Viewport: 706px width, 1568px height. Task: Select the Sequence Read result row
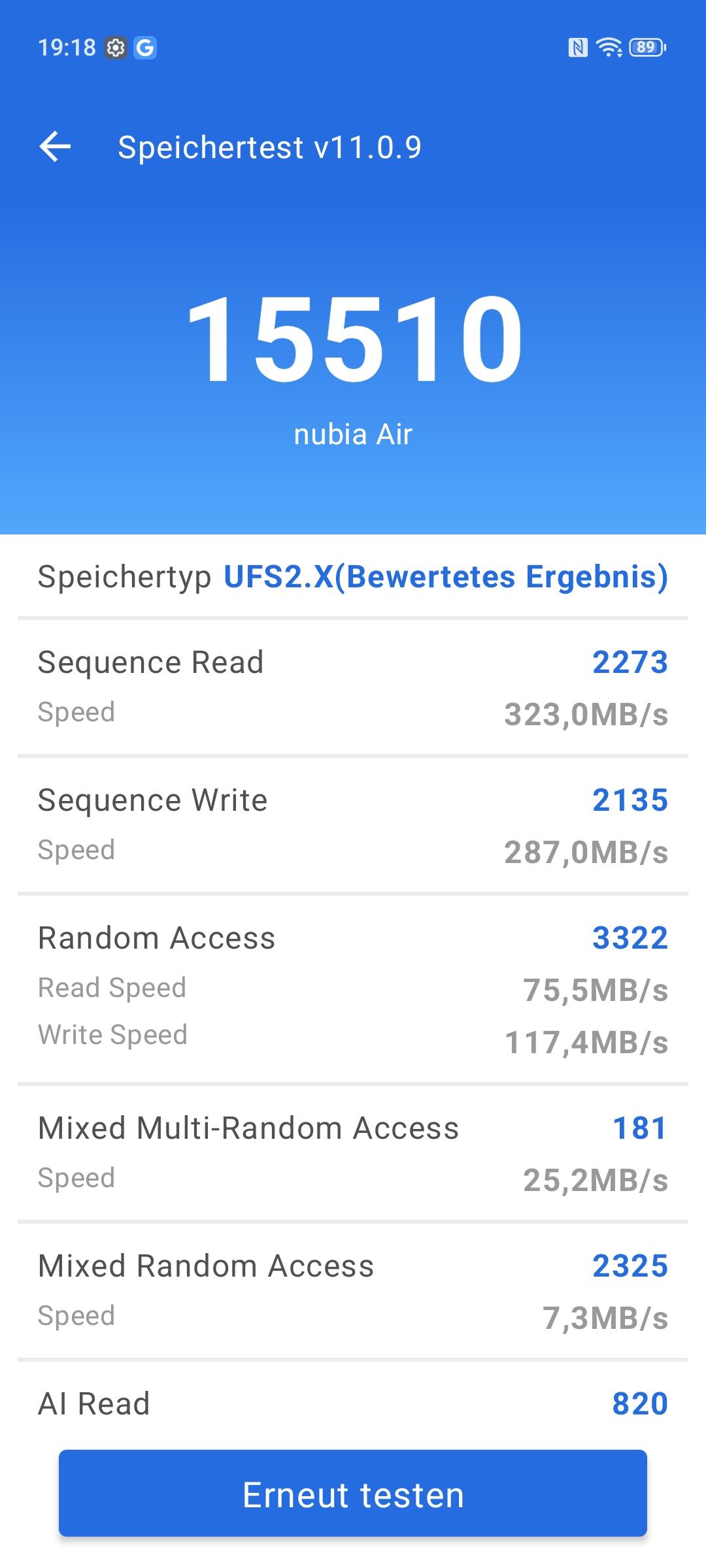point(353,687)
